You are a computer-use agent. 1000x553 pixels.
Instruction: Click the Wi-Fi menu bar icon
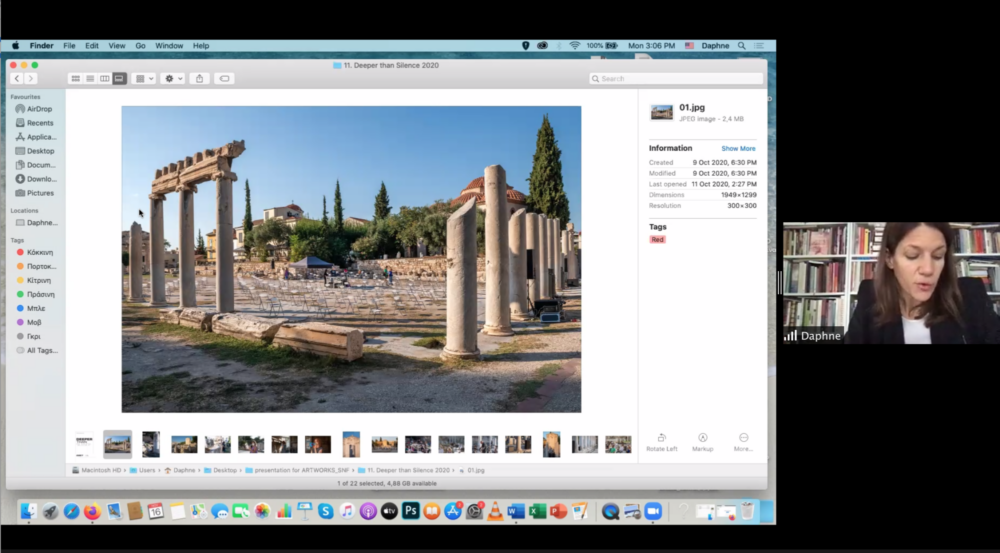[x=575, y=46]
